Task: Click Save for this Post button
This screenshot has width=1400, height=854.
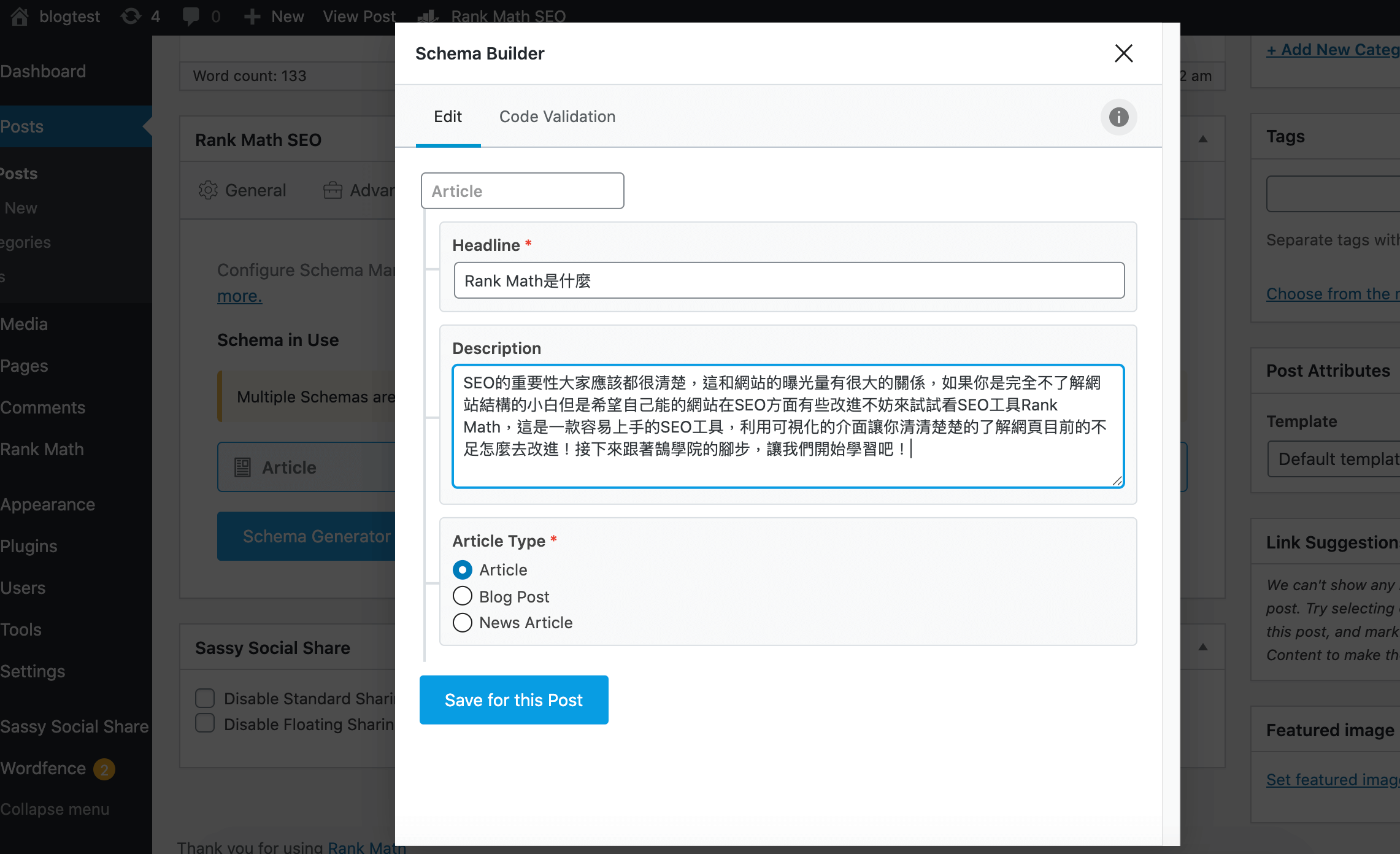Action: tap(514, 700)
